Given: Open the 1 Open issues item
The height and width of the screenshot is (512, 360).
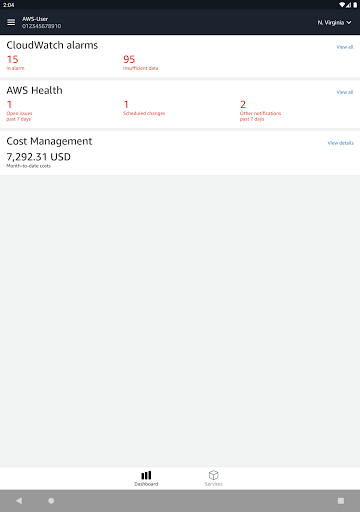Looking at the screenshot, I should click(19, 110).
